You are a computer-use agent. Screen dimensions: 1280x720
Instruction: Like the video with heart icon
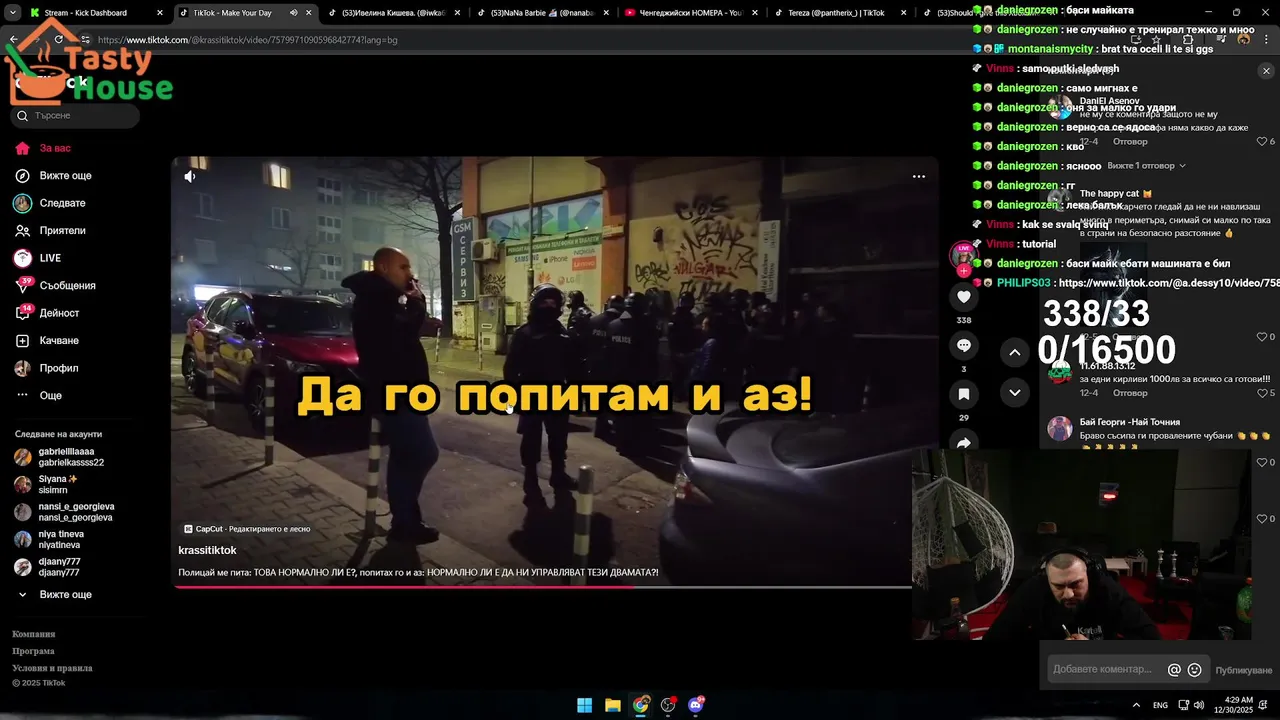pyautogui.click(x=964, y=297)
